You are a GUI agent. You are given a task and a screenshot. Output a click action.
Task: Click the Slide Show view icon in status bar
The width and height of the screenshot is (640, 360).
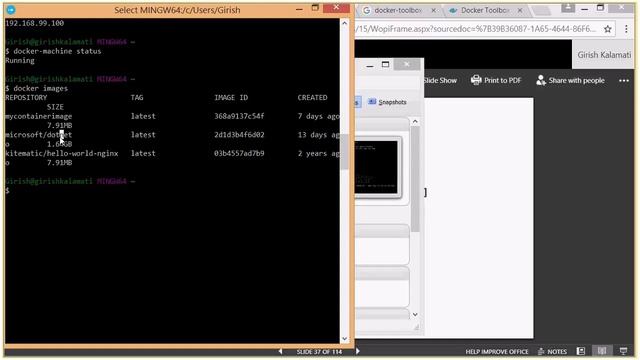click(x=623, y=351)
